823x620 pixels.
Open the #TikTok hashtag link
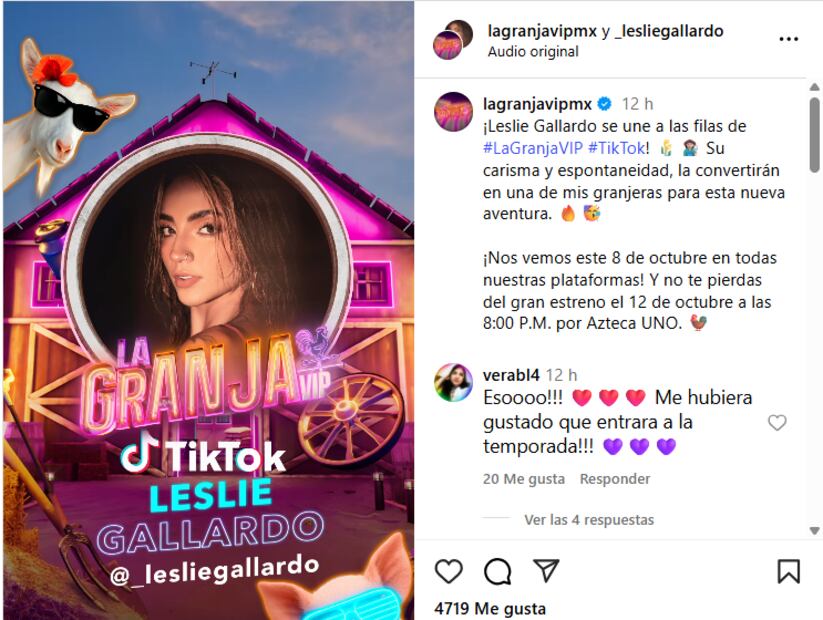(x=616, y=148)
